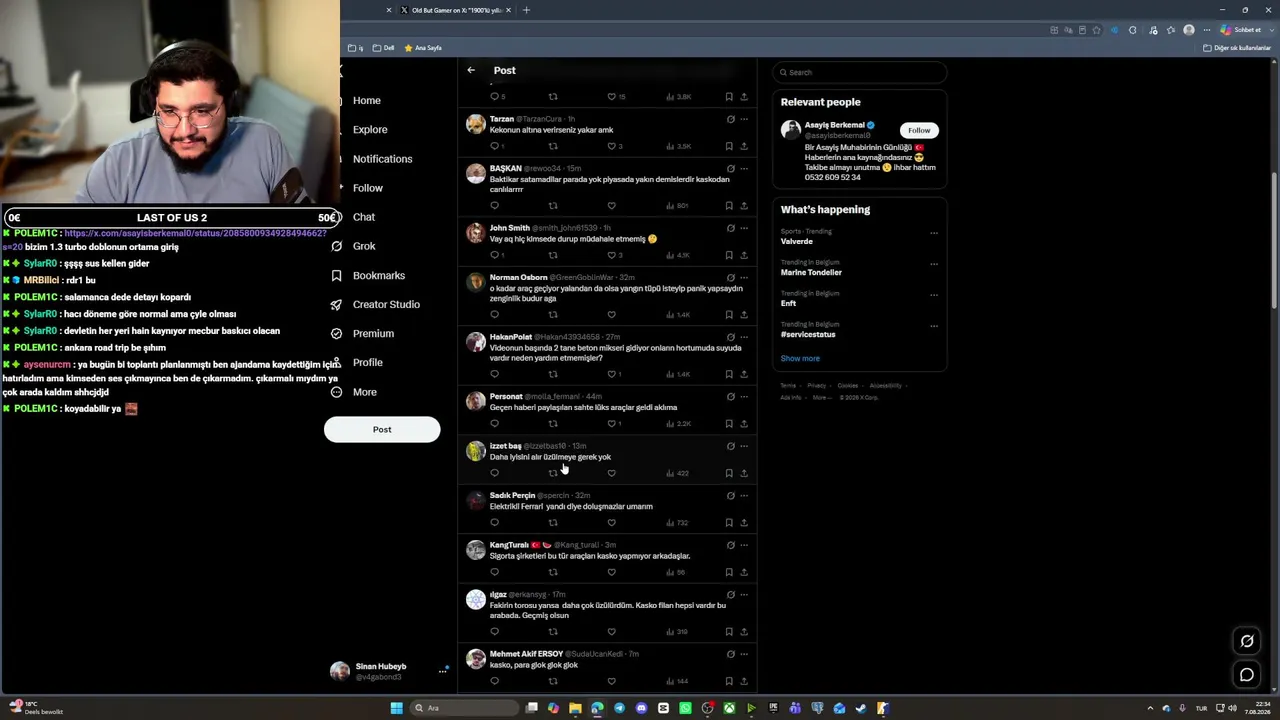Open Grok in the sidebar
This screenshot has height=720, width=1280.
(355, 246)
